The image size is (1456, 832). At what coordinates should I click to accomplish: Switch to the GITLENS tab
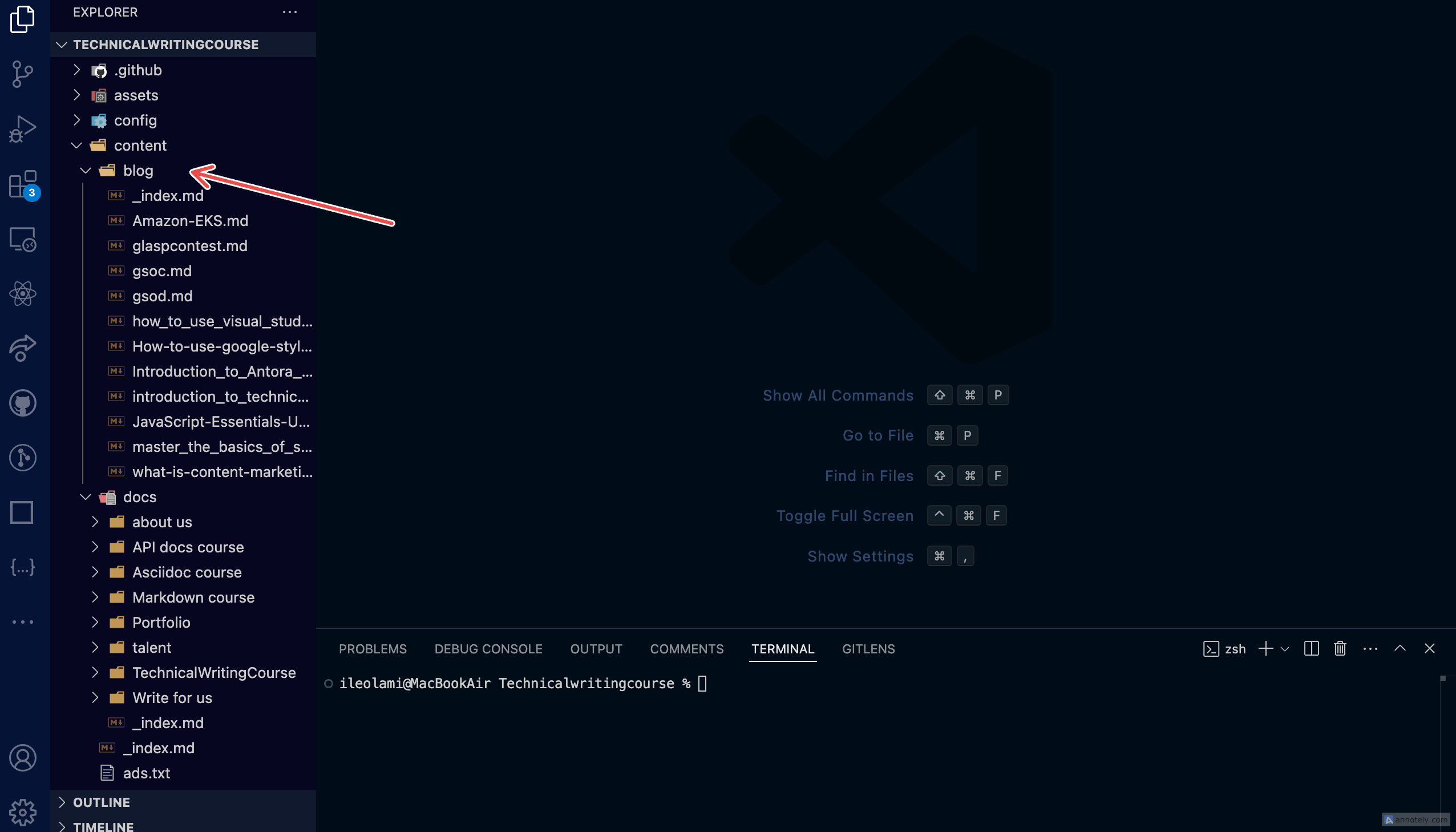point(868,649)
